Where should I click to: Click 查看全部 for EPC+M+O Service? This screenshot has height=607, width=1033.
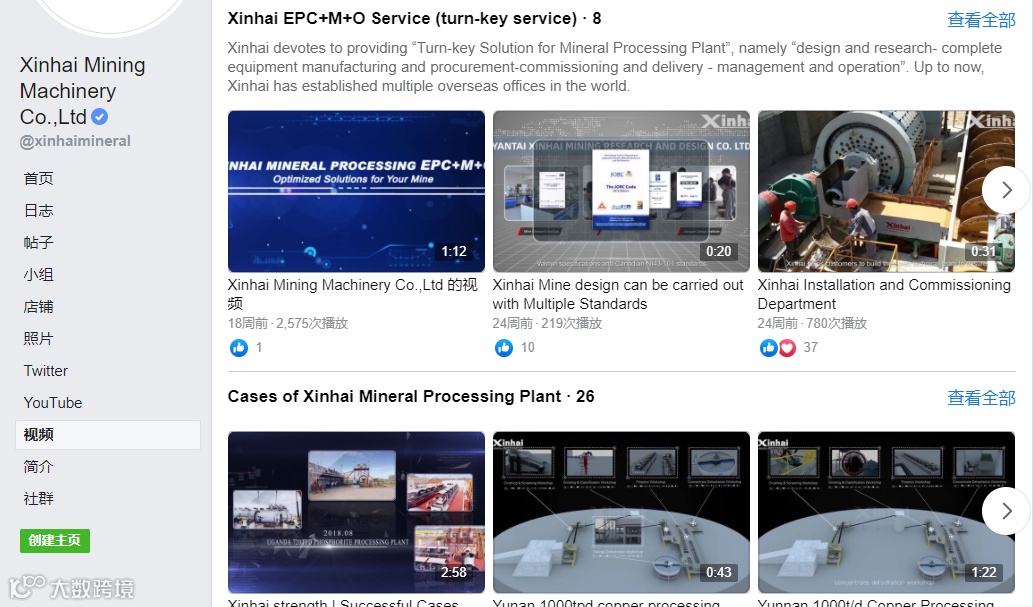click(x=981, y=20)
